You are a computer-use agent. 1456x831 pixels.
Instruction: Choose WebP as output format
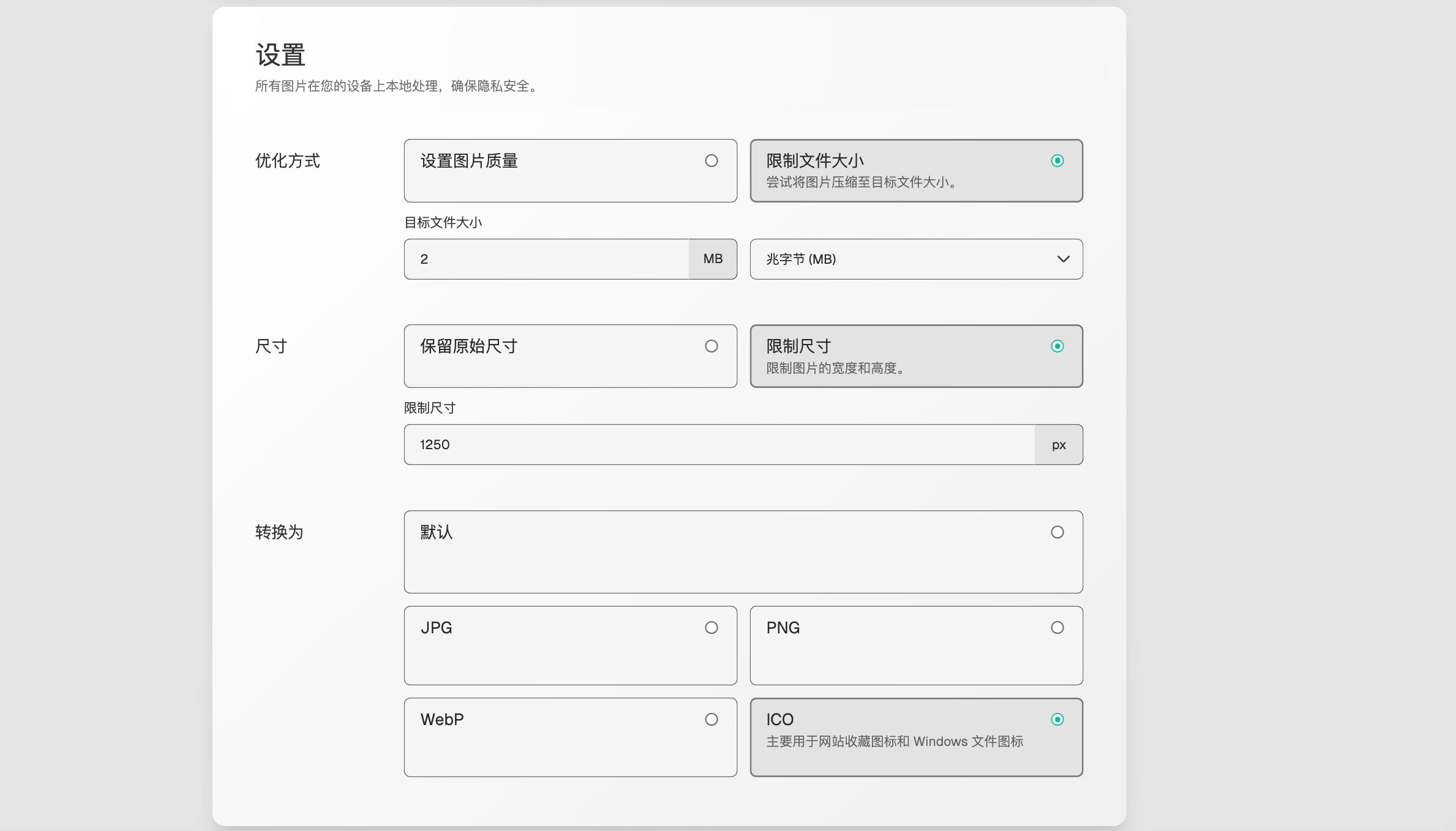click(711, 720)
